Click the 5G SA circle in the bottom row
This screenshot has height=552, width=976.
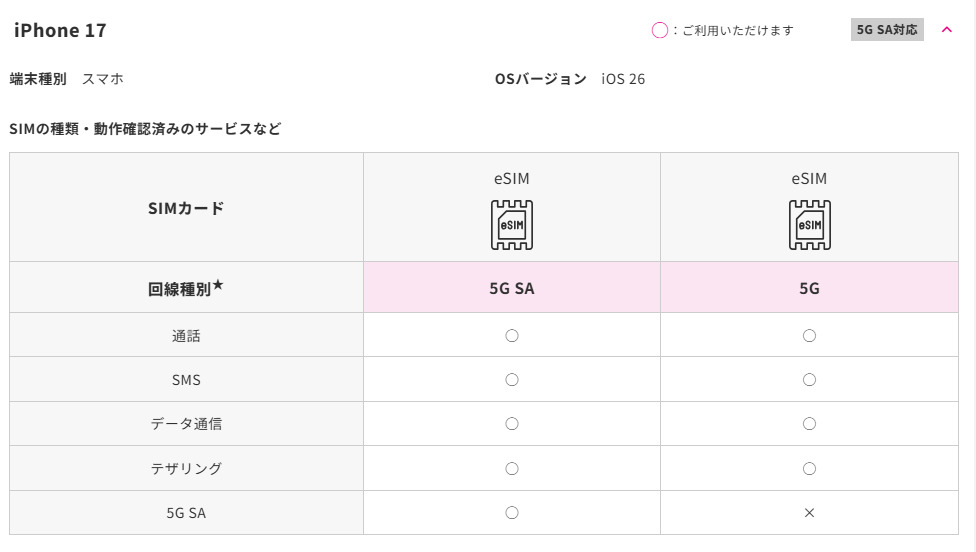tap(512, 513)
